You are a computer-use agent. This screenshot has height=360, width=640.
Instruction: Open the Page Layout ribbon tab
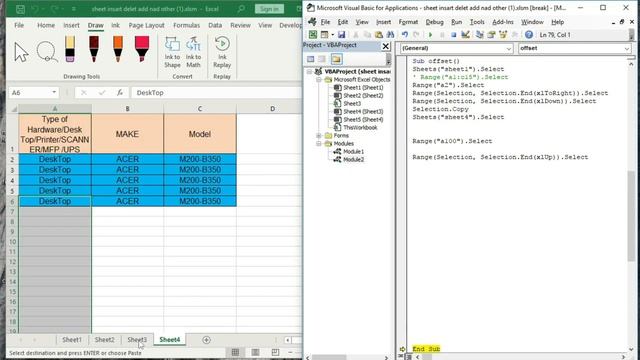click(x=147, y=25)
